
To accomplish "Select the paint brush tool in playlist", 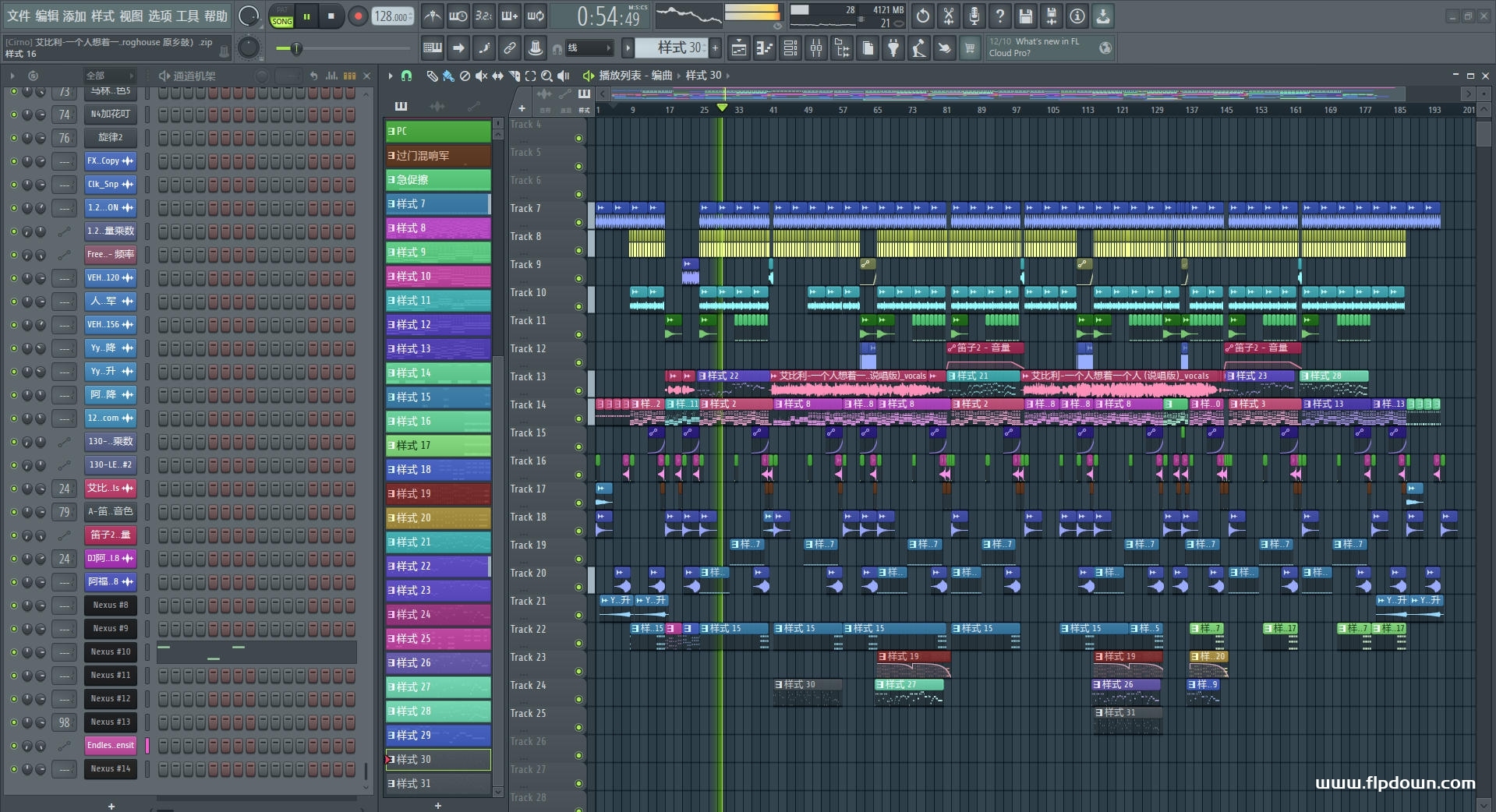I will pyautogui.click(x=448, y=76).
